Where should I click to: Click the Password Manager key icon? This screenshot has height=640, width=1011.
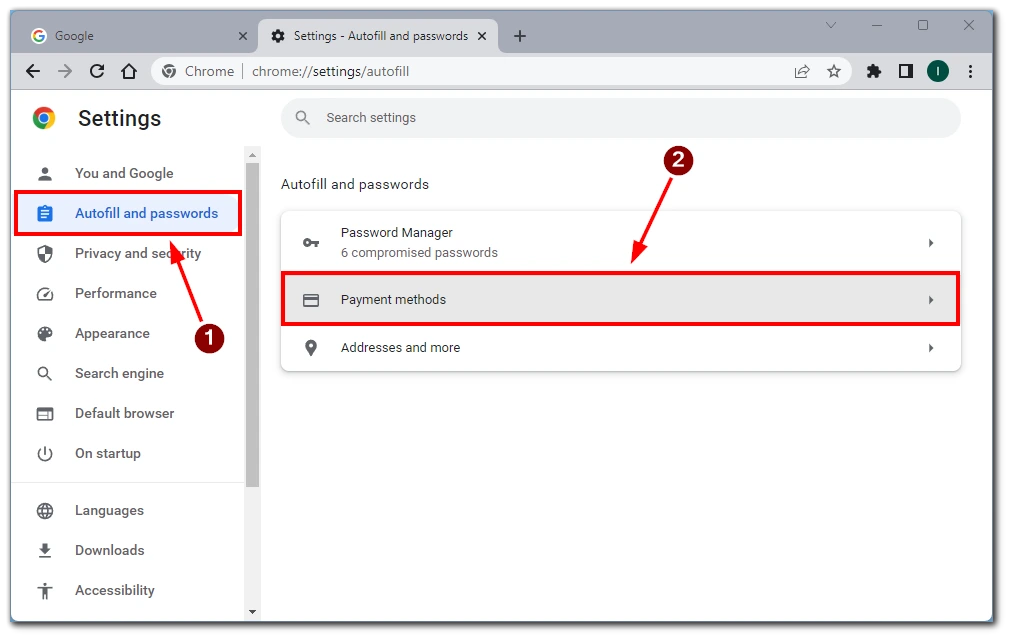pos(311,243)
